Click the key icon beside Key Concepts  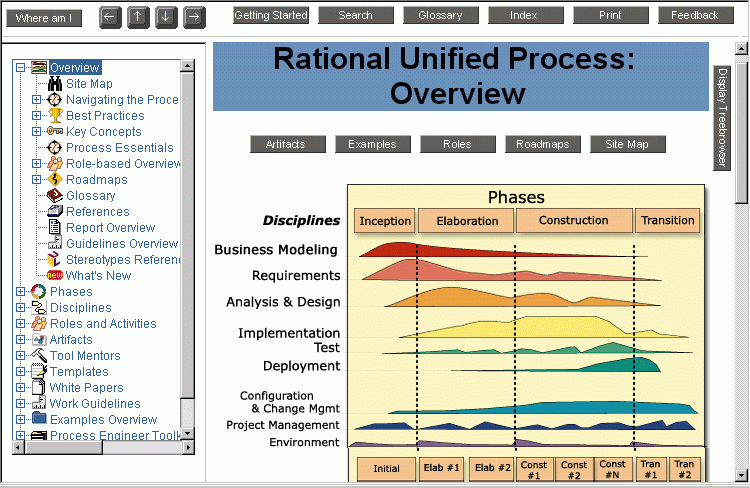click(x=55, y=131)
